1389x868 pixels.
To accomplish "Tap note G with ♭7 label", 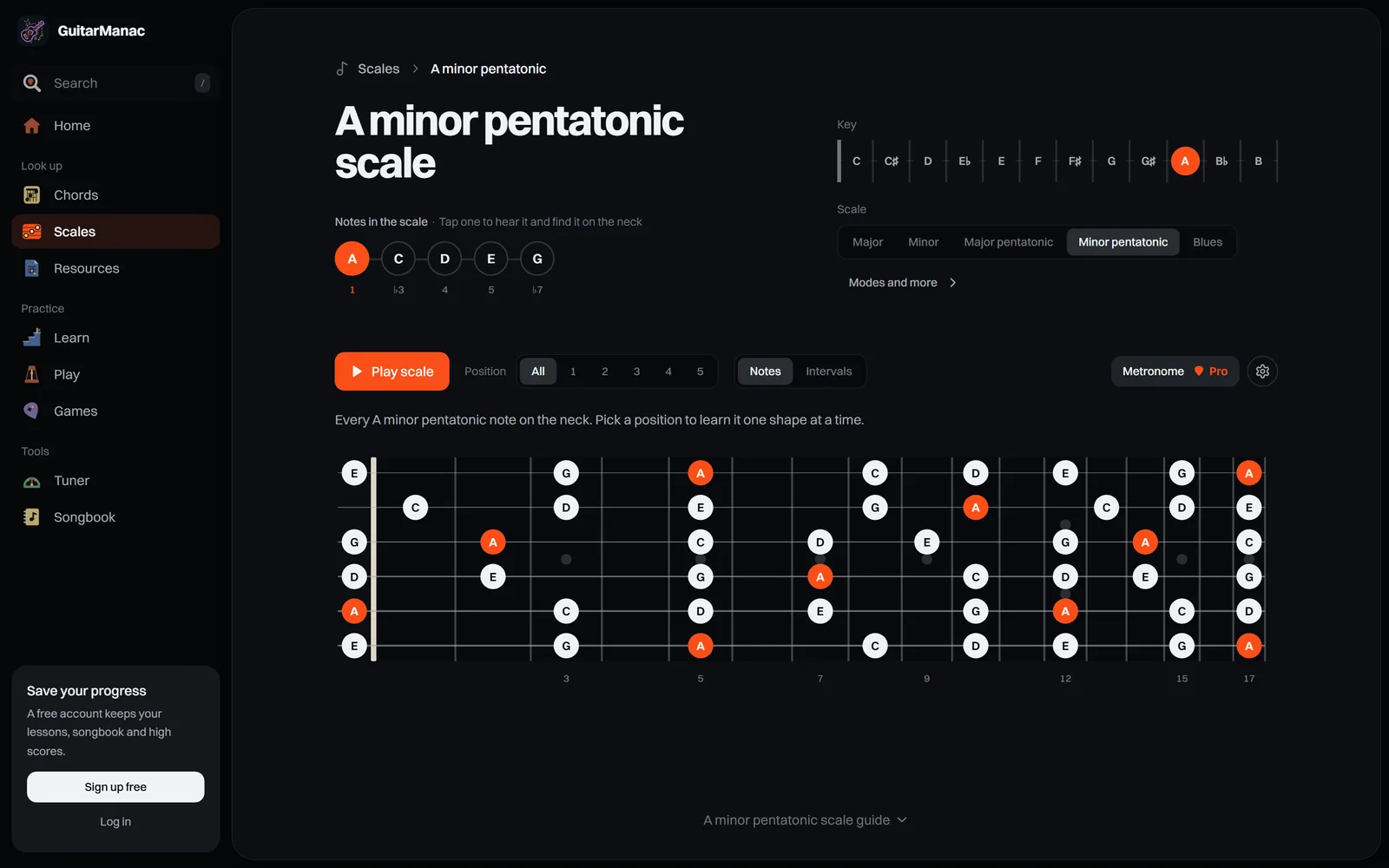I will click(537, 259).
